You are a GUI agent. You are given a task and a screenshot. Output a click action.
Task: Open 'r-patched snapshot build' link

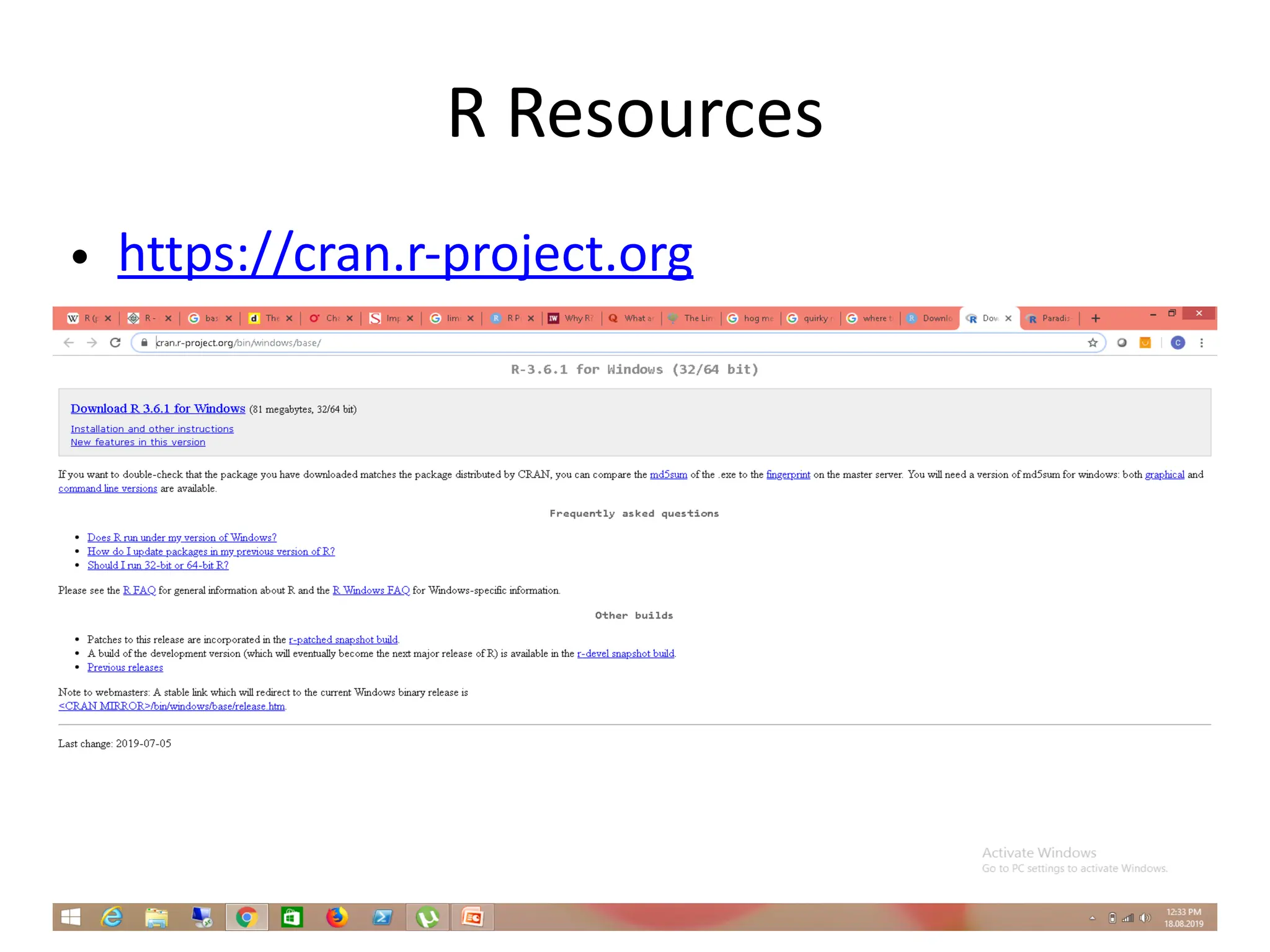(344, 640)
